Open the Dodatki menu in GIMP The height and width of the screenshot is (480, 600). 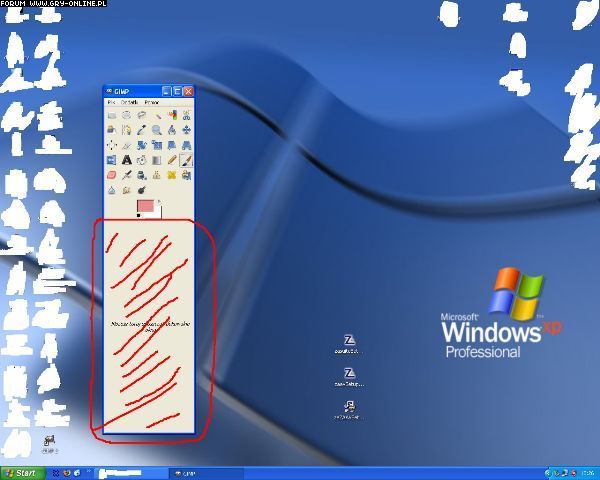tap(129, 102)
